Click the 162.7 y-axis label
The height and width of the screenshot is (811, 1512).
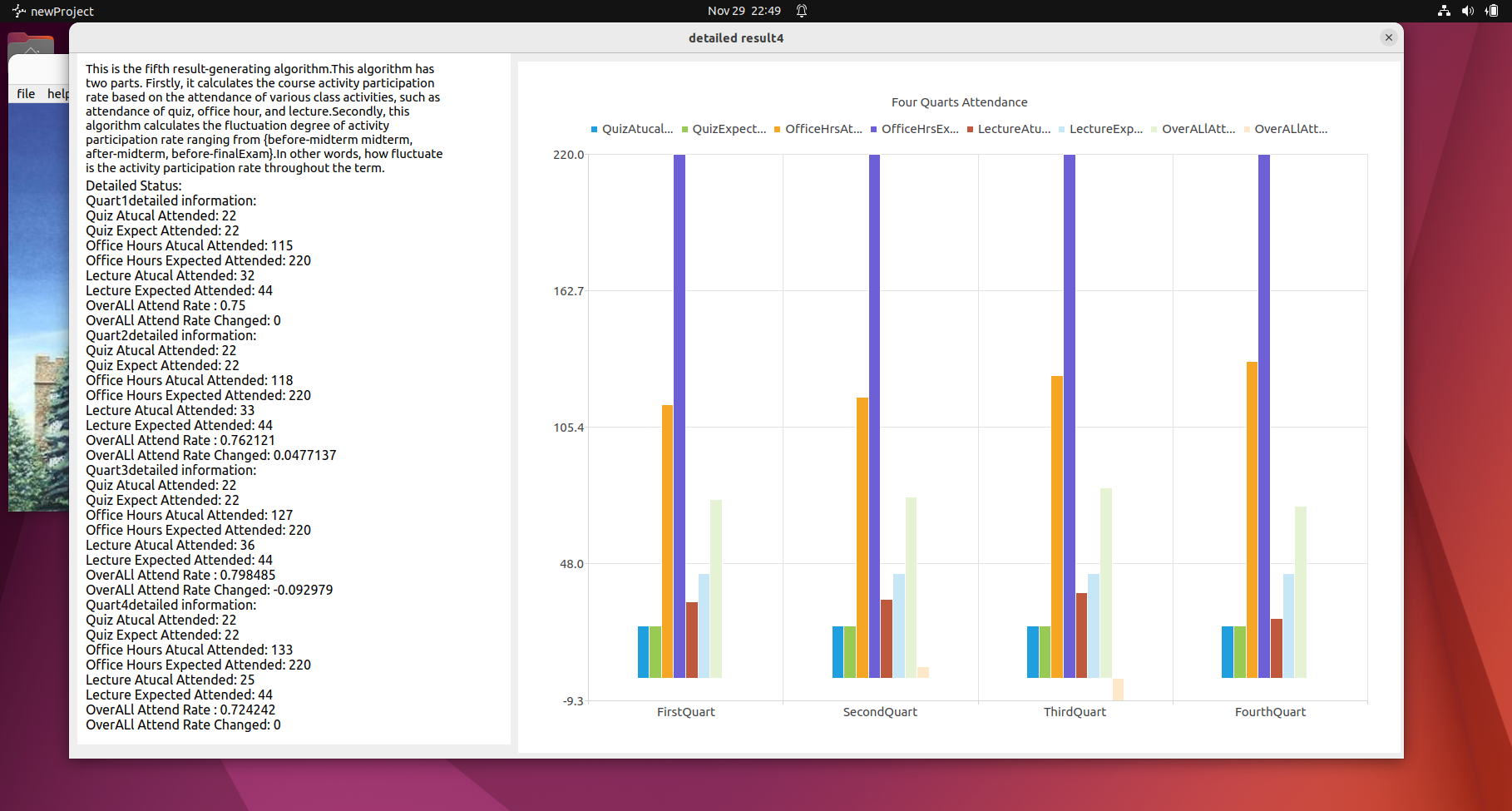click(x=569, y=291)
